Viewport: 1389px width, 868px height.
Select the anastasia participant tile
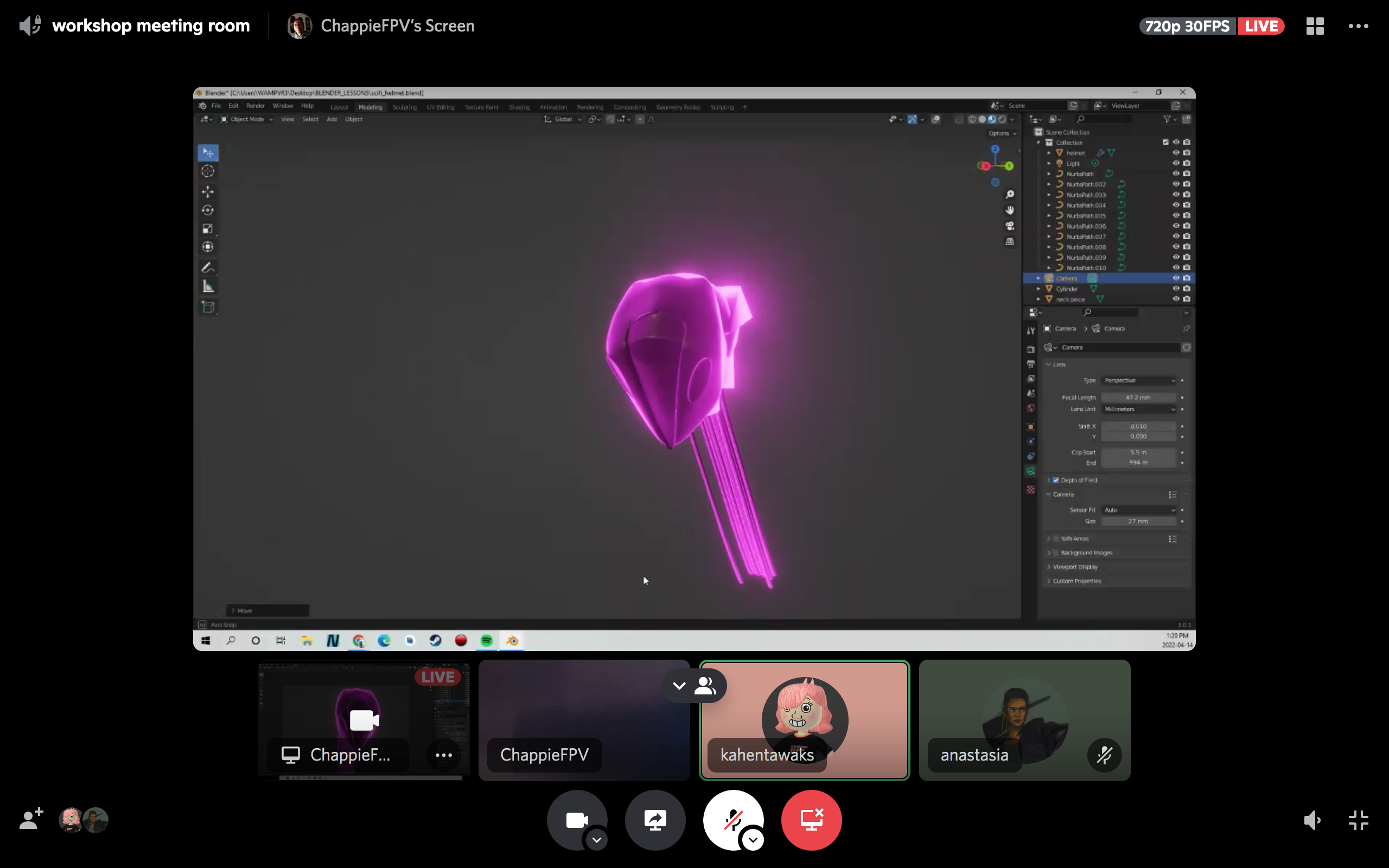point(1024,720)
